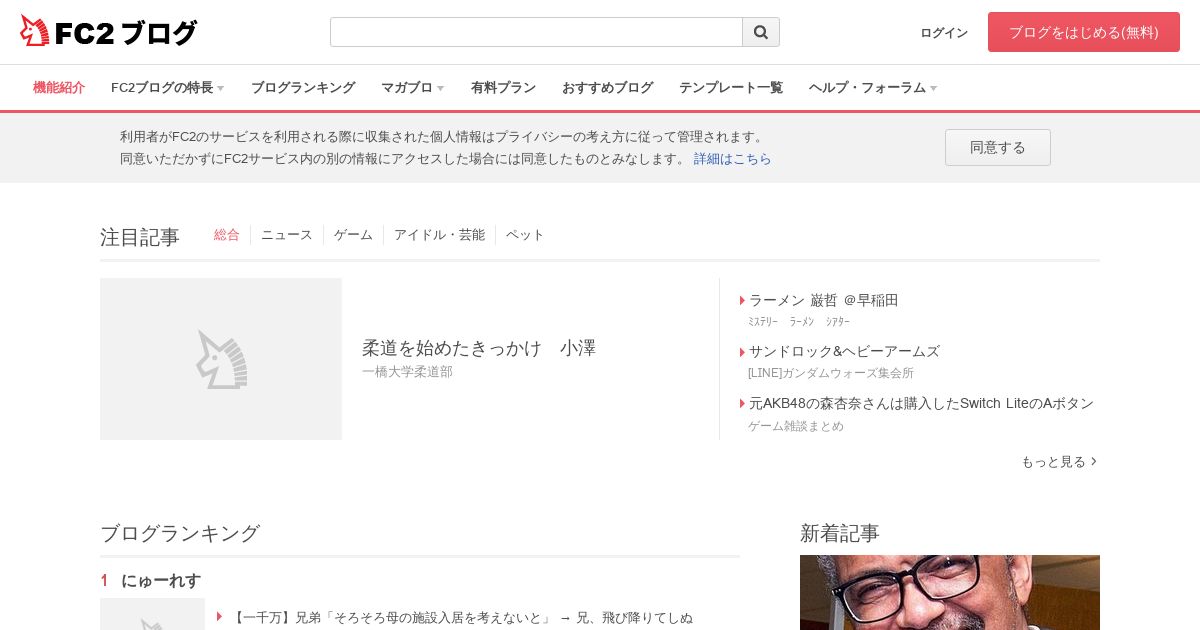Open おすすめブログ menu item
Screen dimensions: 1200x630
click(x=607, y=87)
